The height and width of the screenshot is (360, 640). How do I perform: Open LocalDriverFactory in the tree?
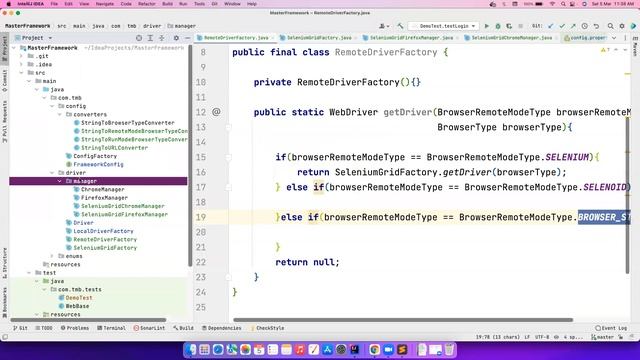pos(103,231)
